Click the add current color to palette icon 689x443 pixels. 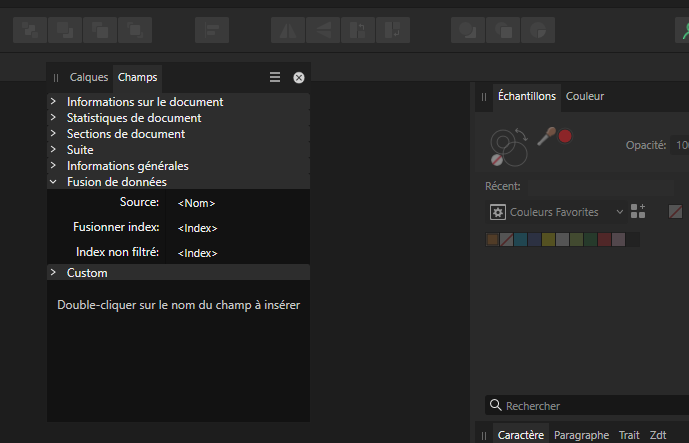pyautogui.click(x=638, y=211)
